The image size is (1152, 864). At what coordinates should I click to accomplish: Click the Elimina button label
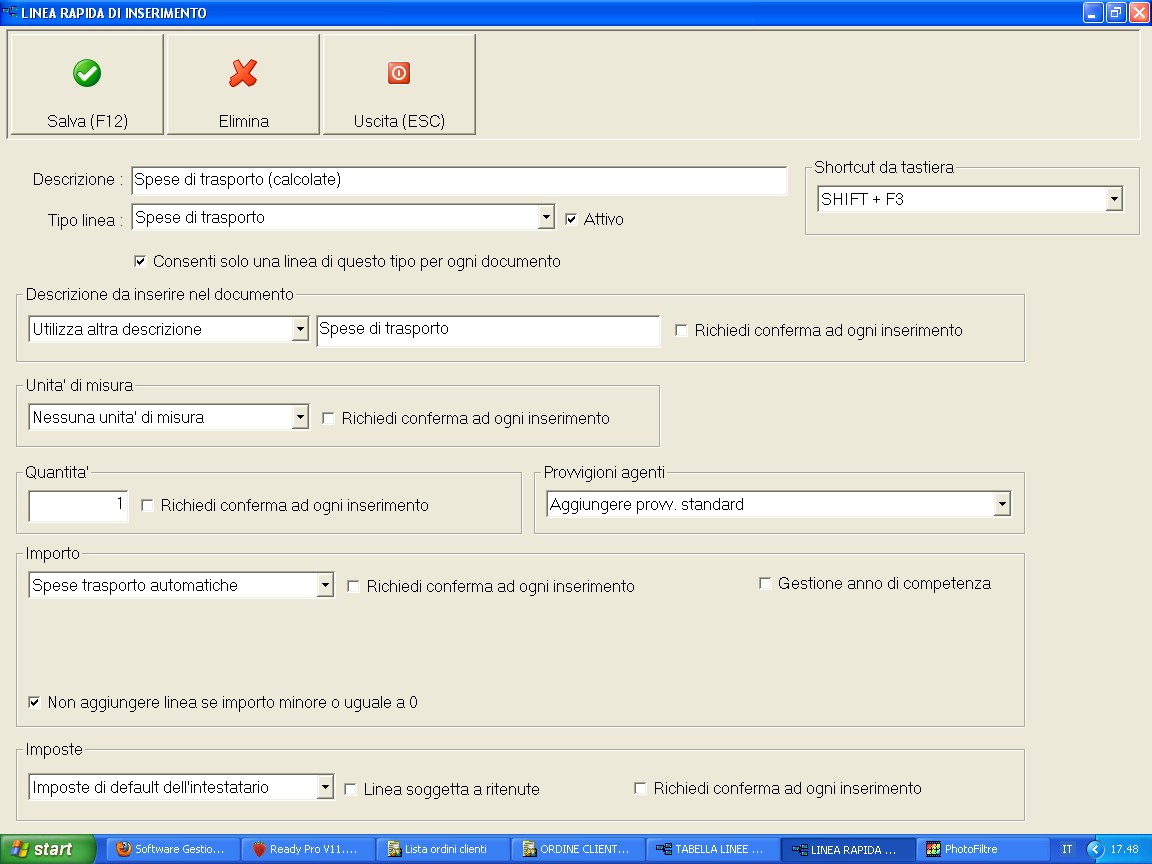[243, 121]
